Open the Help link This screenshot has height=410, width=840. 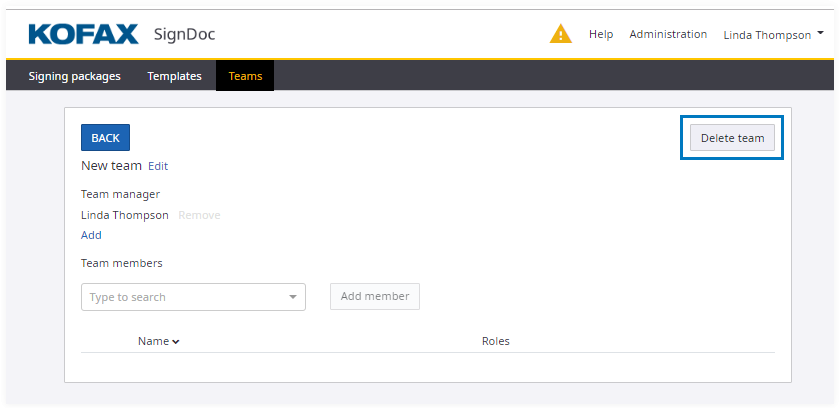tap(601, 34)
